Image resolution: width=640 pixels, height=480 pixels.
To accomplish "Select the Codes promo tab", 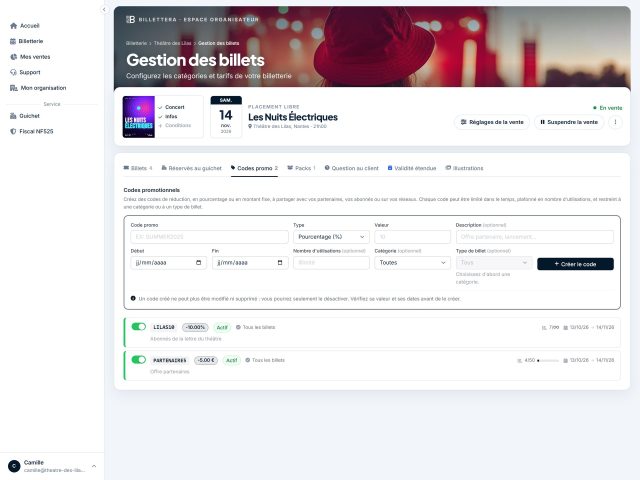I will 254,168.
